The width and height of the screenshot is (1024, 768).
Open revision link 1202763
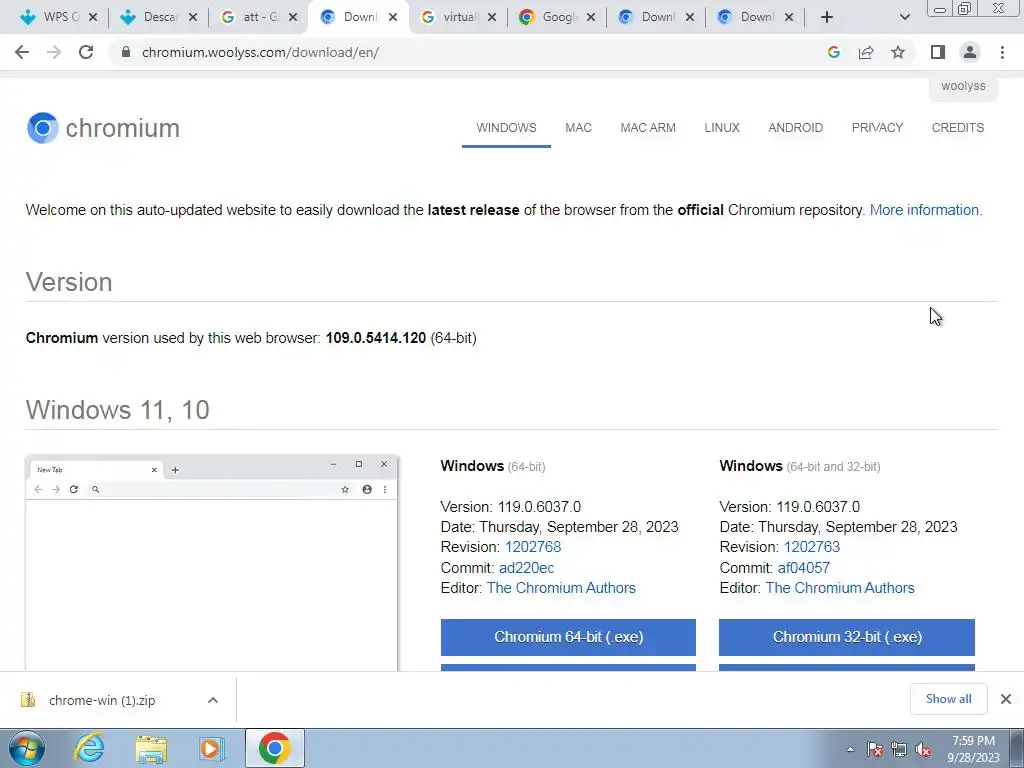point(812,547)
